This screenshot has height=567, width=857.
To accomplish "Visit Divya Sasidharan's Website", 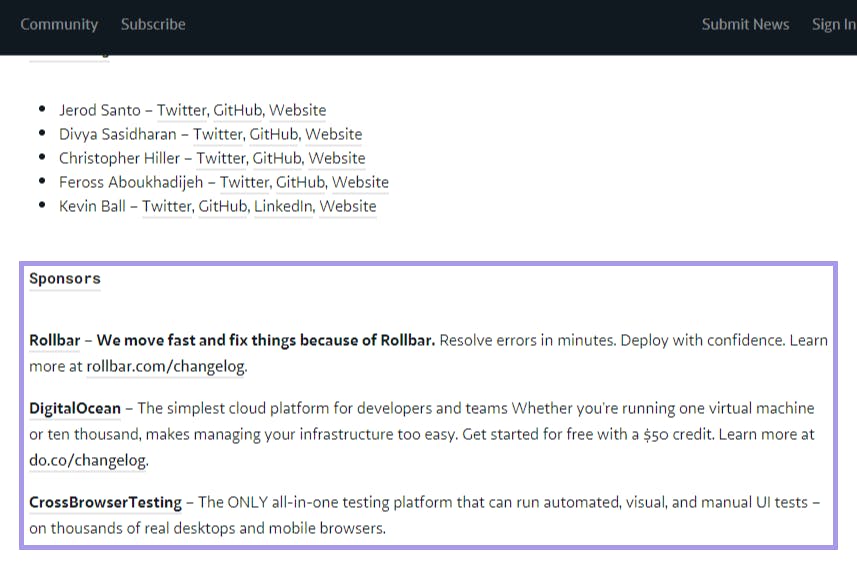I will point(333,134).
